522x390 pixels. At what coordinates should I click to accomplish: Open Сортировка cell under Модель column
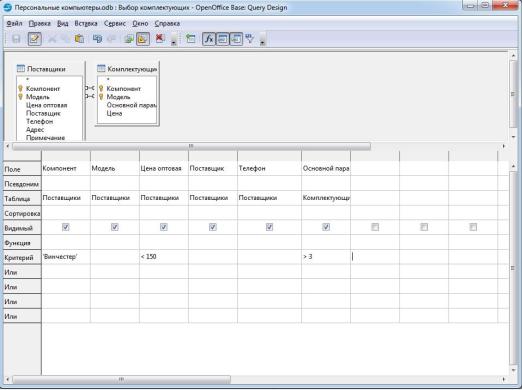click(x=115, y=213)
